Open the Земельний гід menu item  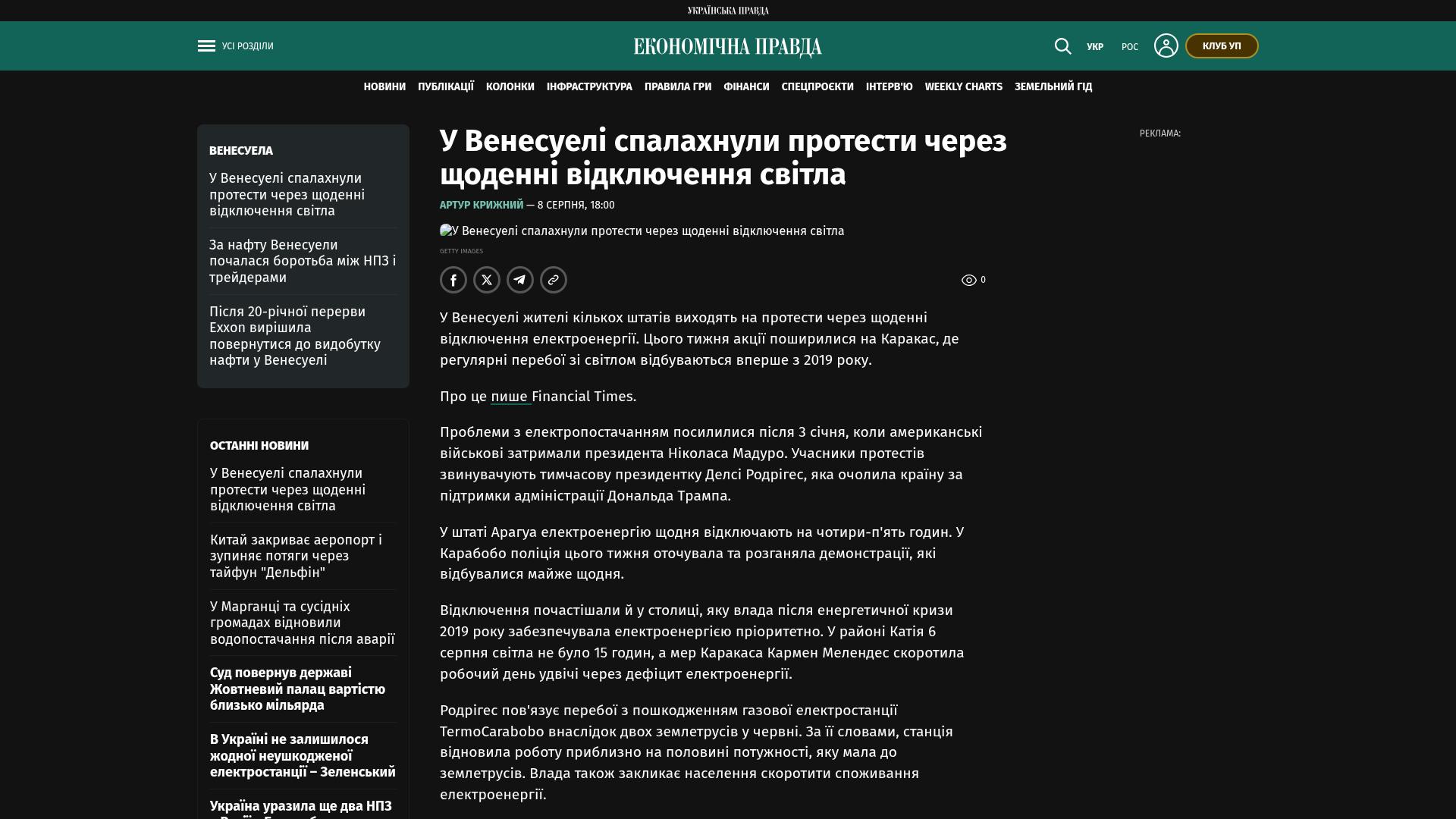[x=1053, y=87]
